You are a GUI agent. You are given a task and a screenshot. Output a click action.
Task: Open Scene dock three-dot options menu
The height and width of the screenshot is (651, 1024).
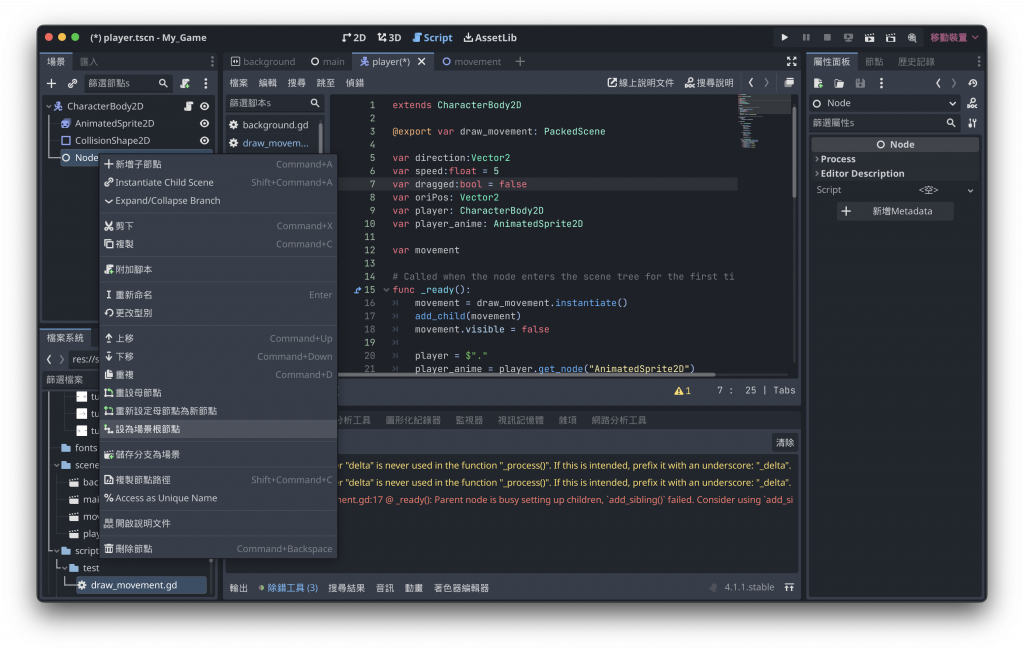(206, 83)
